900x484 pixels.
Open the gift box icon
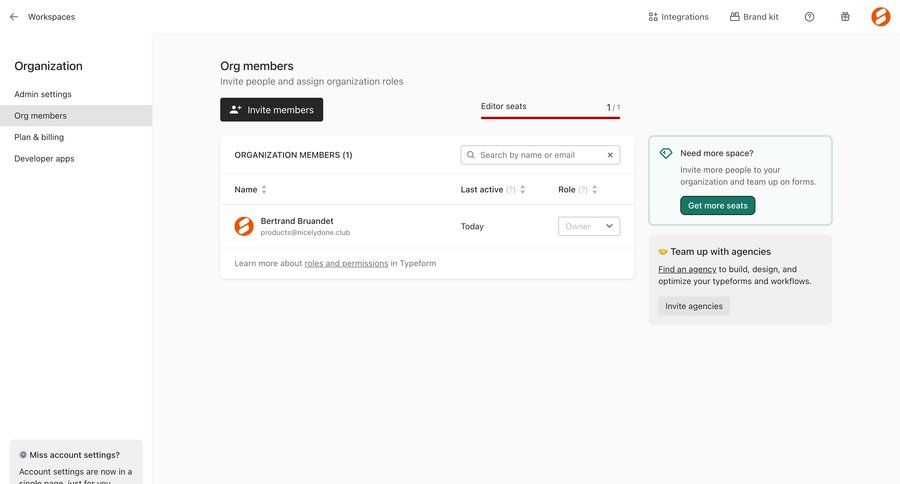pos(845,17)
